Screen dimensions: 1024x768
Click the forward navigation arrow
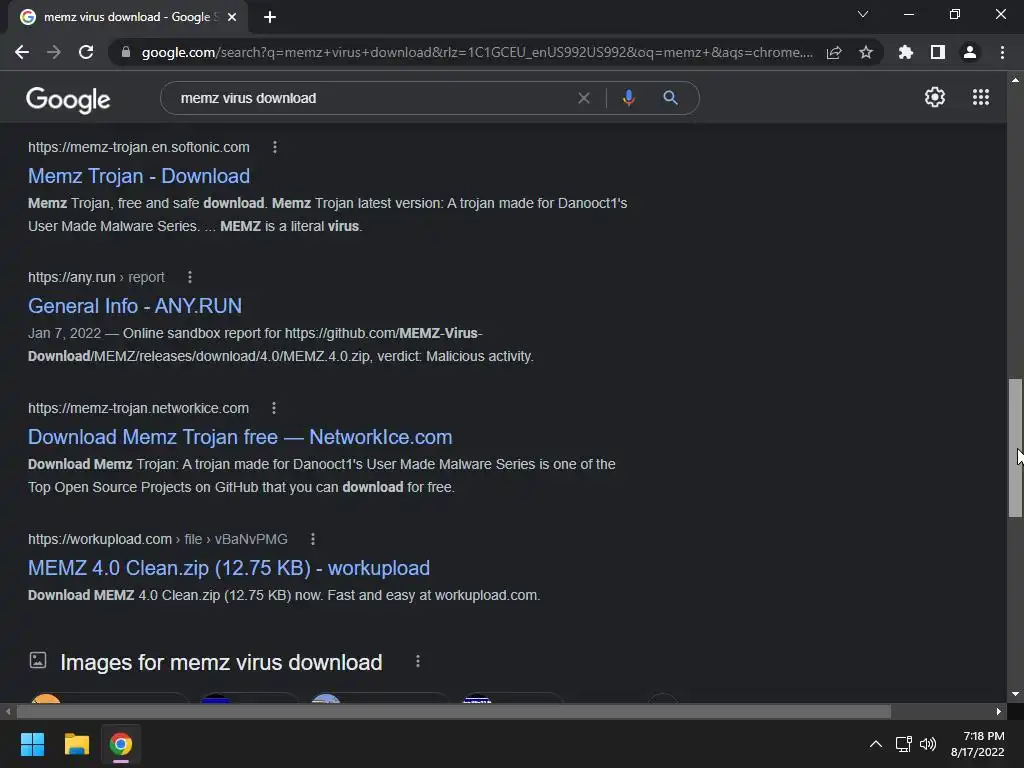click(x=54, y=52)
